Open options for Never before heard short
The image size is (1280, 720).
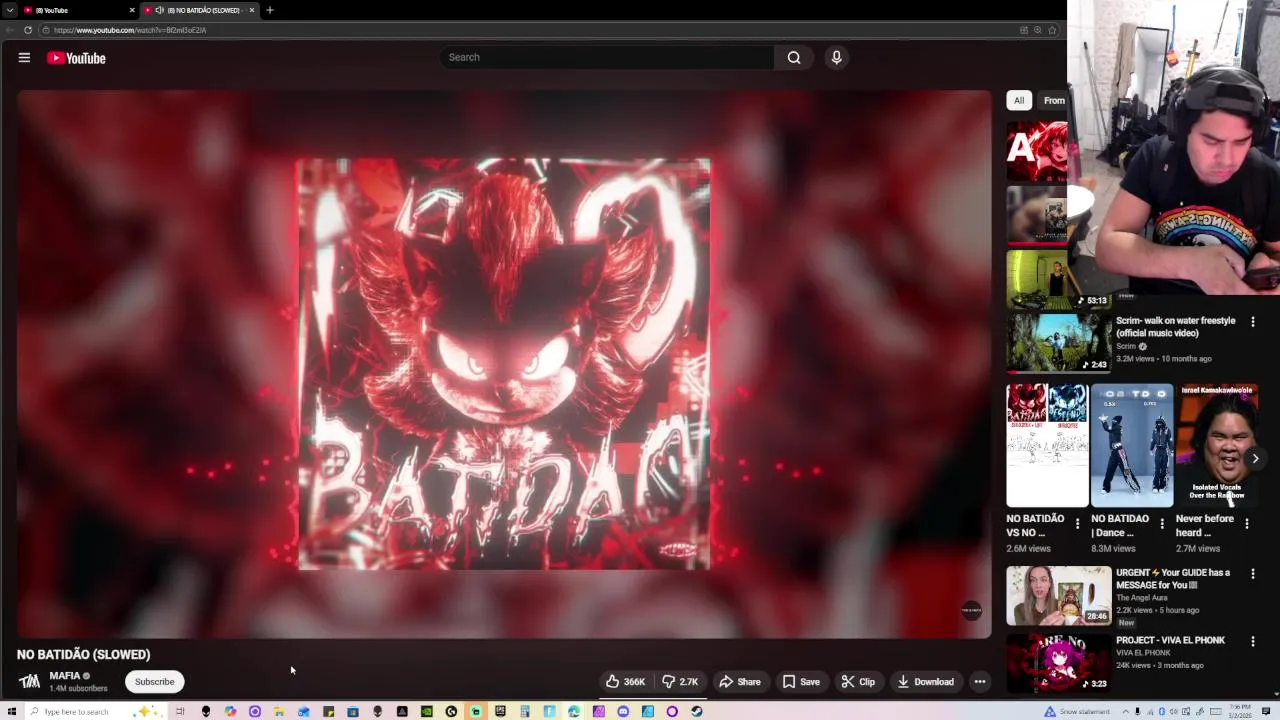click(1246, 523)
